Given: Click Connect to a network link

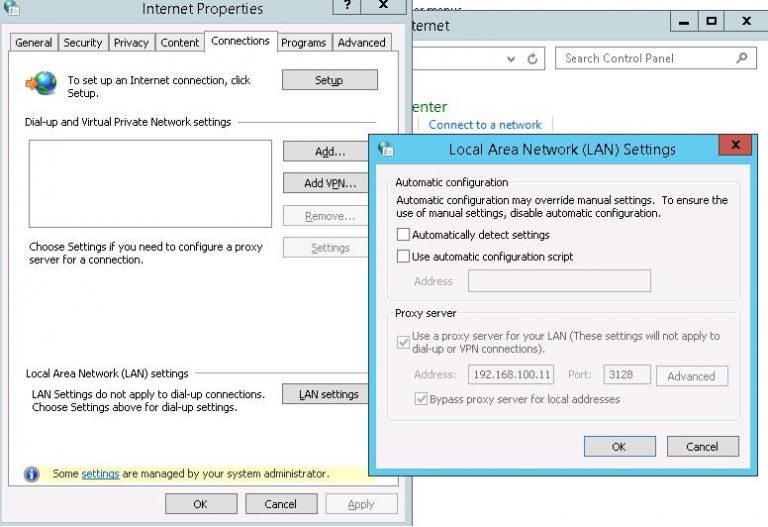Looking at the screenshot, I should point(485,125).
